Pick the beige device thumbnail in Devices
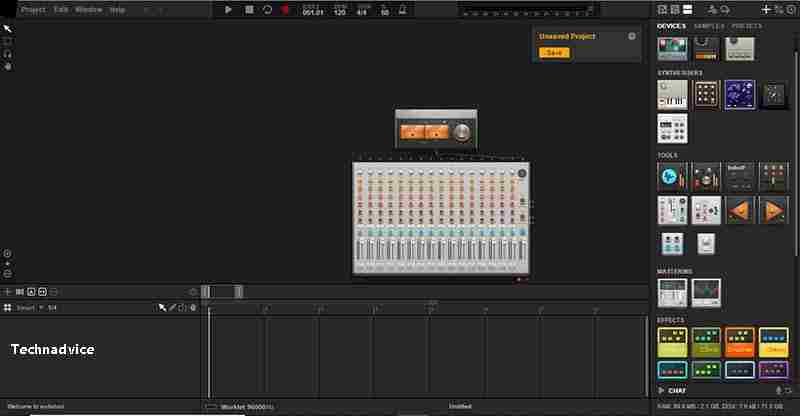The height and width of the screenshot is (416, 800). (739, 49)
